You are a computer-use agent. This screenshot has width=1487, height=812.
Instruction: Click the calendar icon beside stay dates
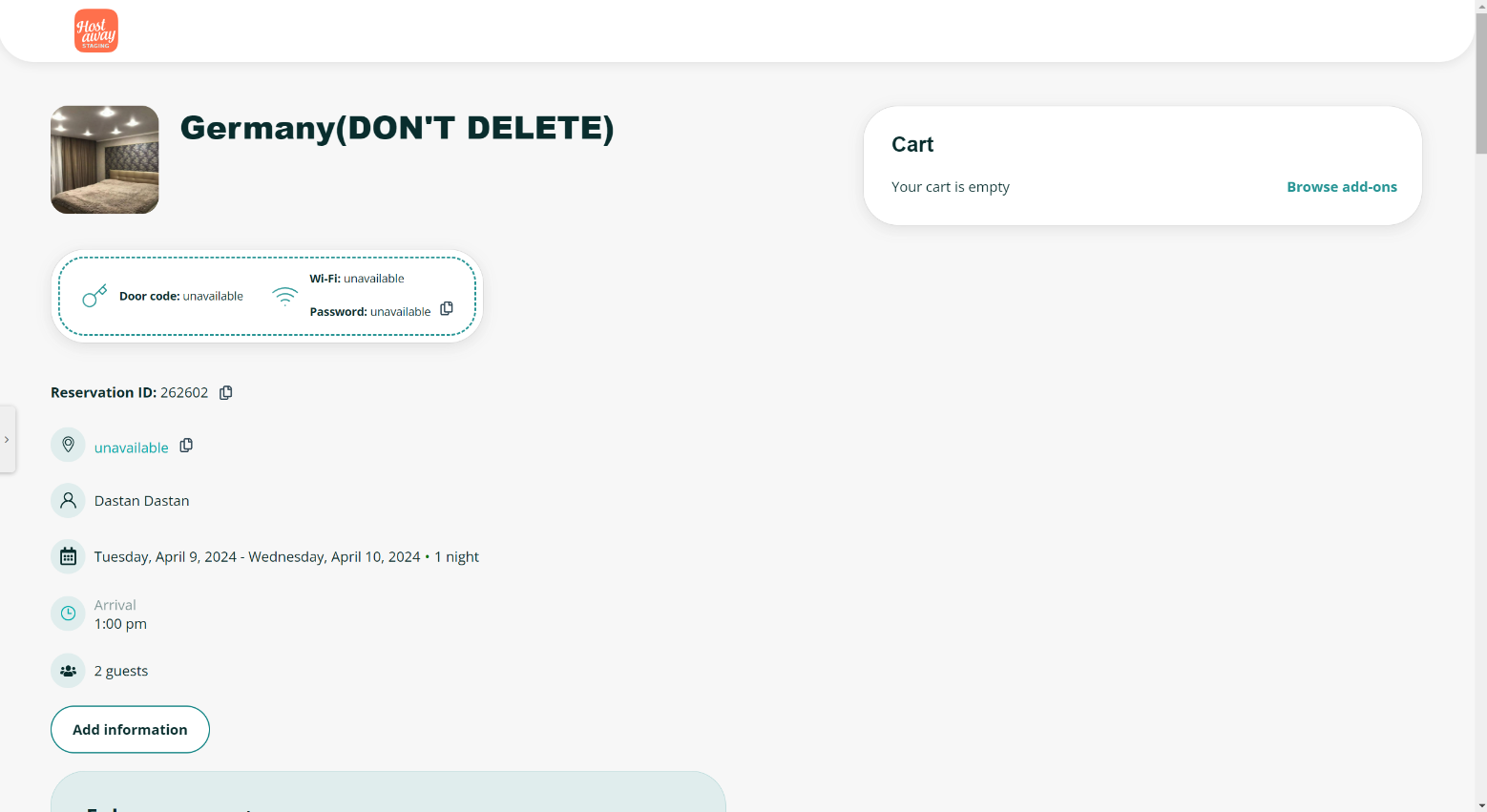[68, 556]
